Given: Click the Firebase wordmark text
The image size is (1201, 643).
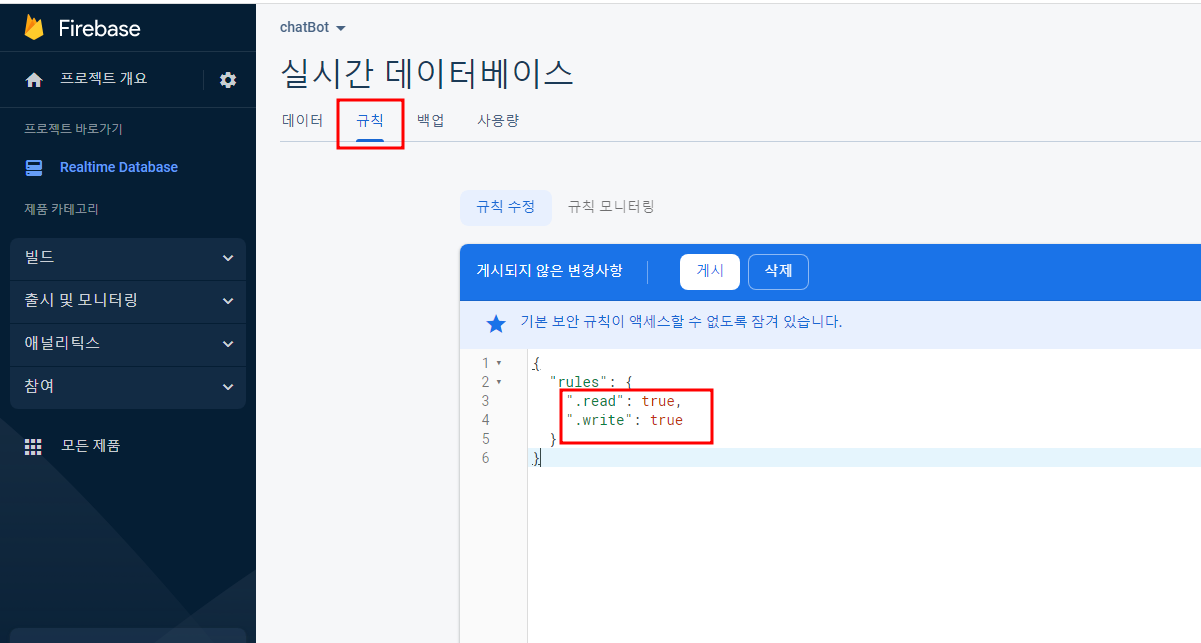Looking at the screenshot, I should [99, 28].
